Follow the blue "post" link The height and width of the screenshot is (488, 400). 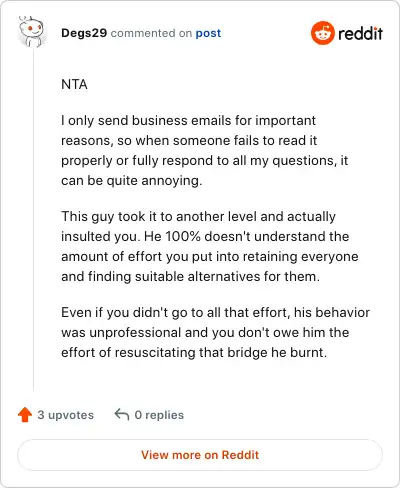[x=208, y=33]
